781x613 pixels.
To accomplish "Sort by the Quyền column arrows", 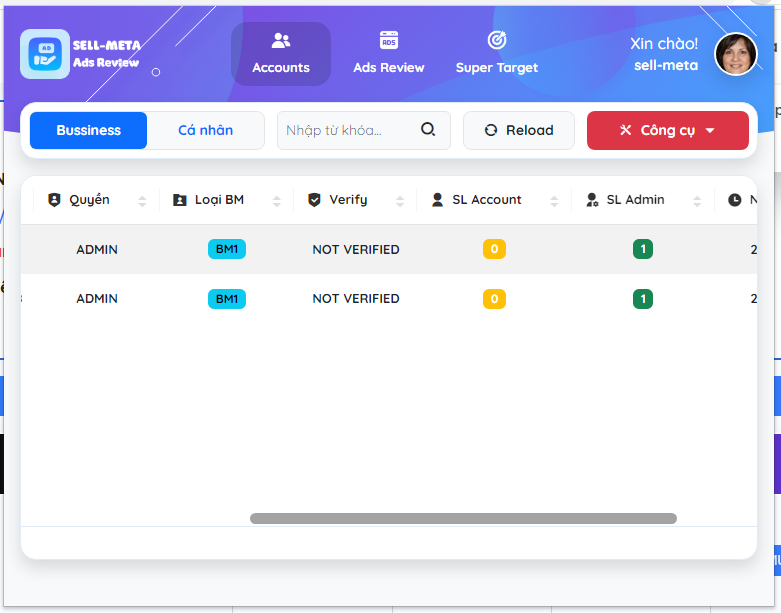I will 142,200.
